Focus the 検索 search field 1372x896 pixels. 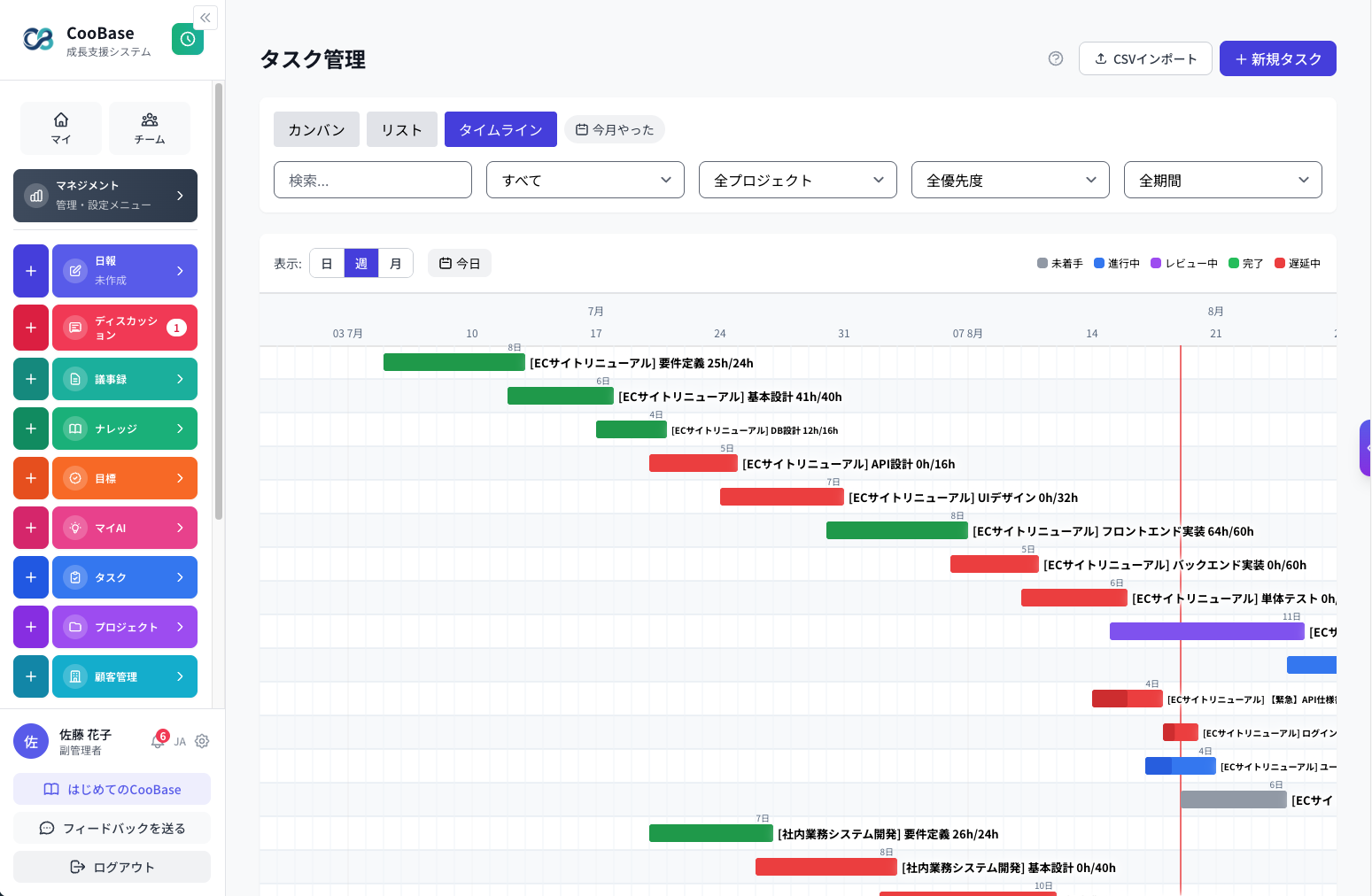373,180
